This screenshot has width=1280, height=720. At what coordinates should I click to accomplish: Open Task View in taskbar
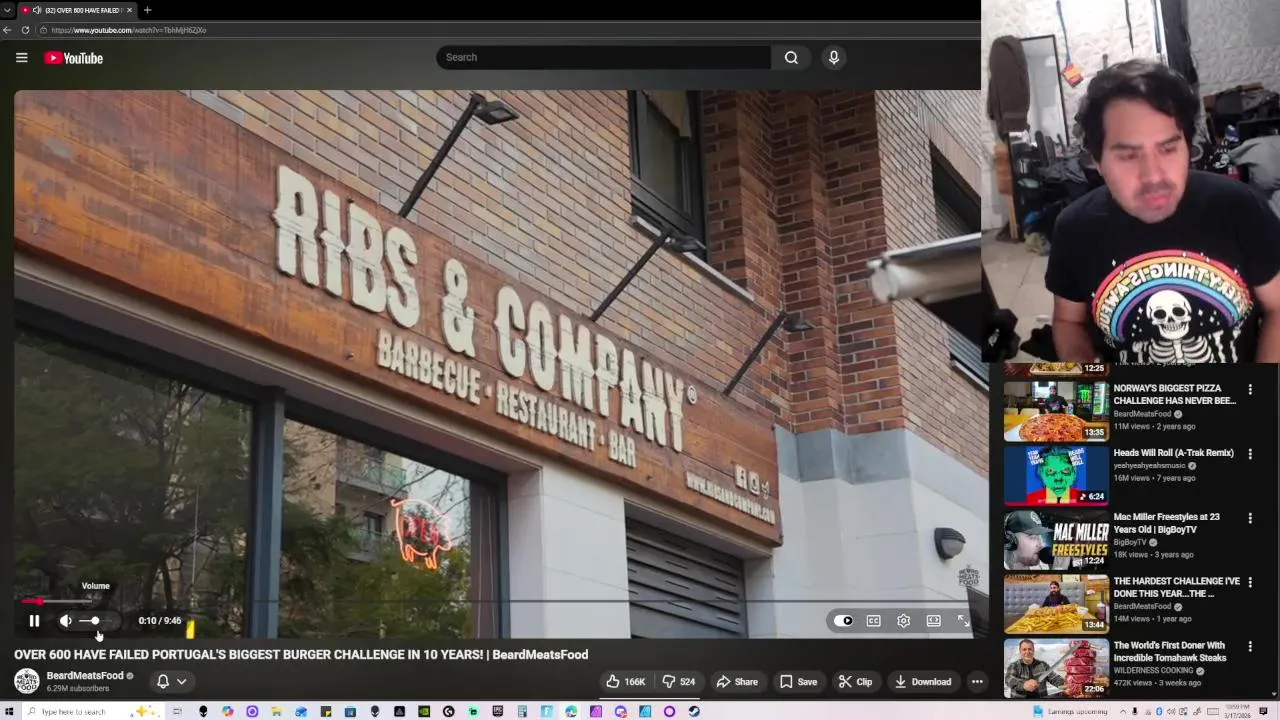tap(178, 712)
